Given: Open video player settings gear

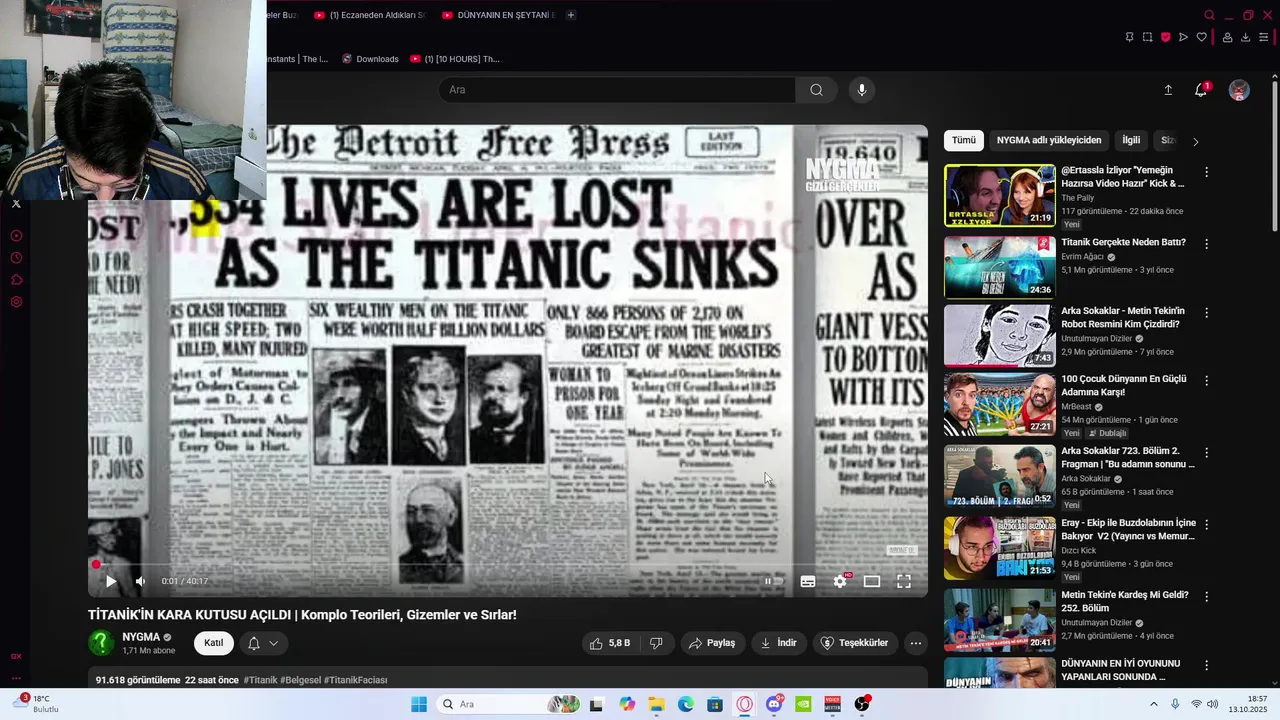Looking at the screenshot, I should coord(840,581).
